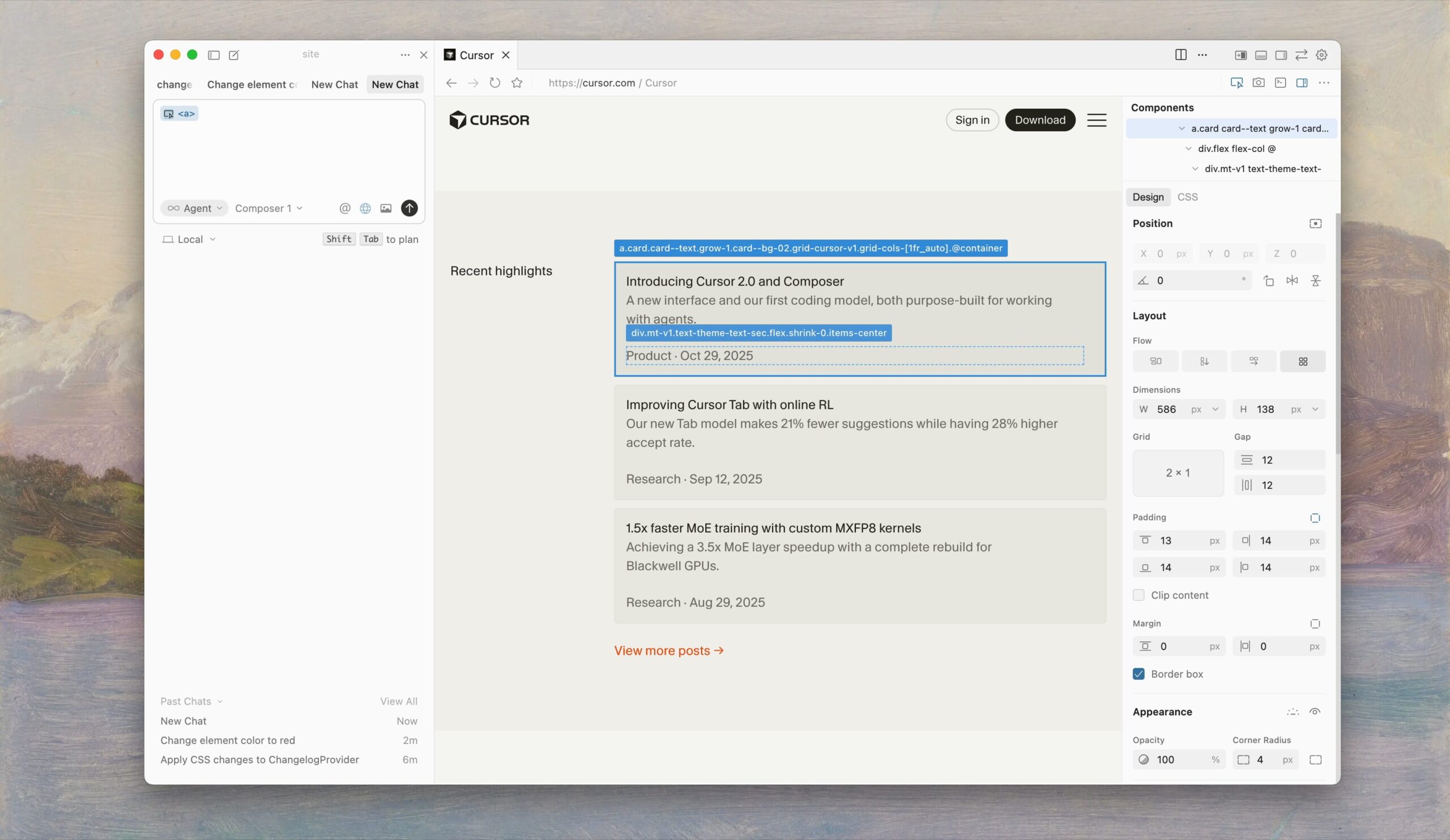
Task: Click the View more posts link
Action: 668,651
